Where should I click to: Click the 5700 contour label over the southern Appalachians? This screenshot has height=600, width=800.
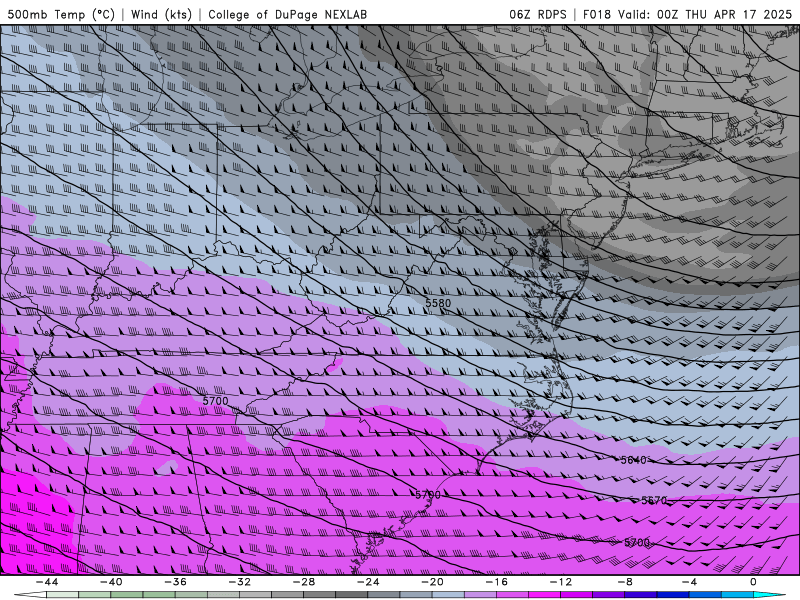tap(215, 401)
